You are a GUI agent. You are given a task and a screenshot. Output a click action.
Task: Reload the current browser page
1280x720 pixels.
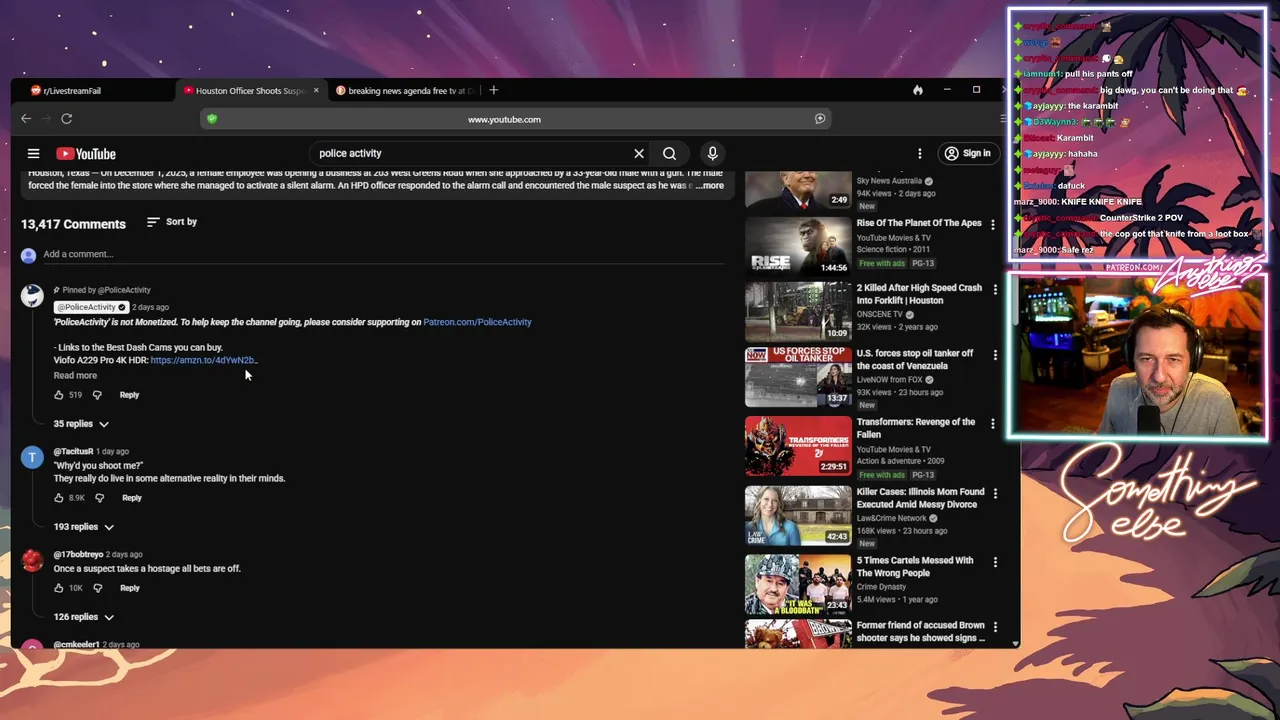[66, 119]
